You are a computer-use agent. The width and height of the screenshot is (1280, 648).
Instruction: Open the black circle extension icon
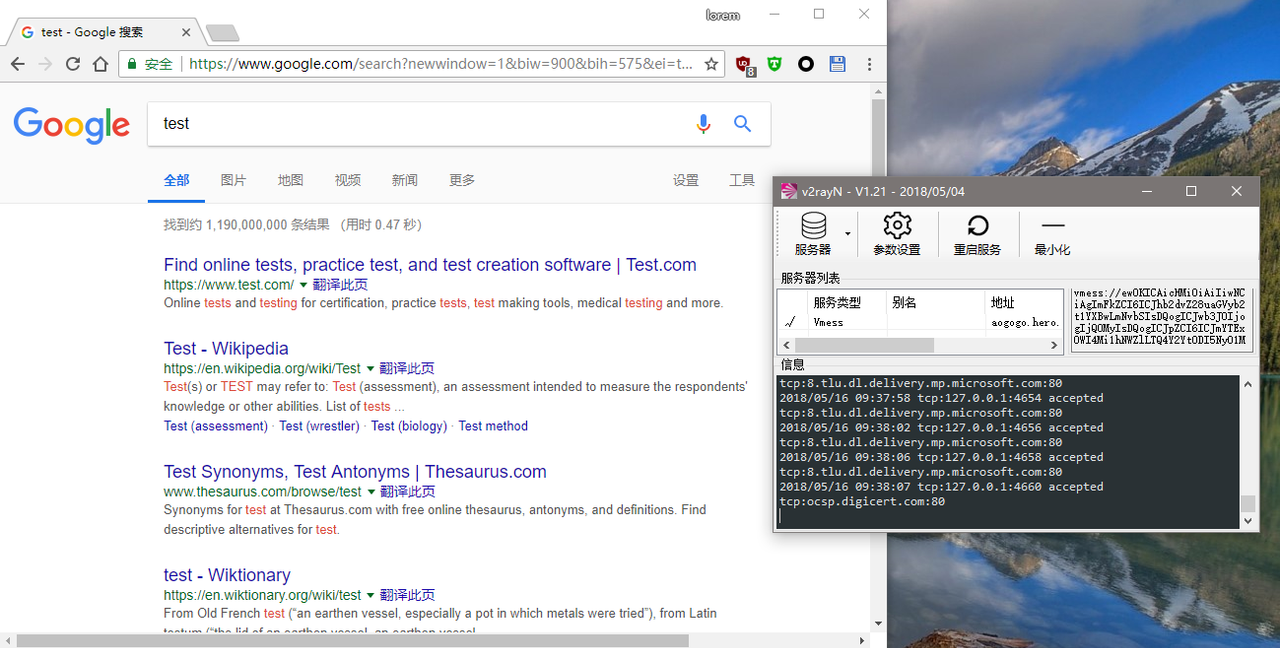click(806, 64)
